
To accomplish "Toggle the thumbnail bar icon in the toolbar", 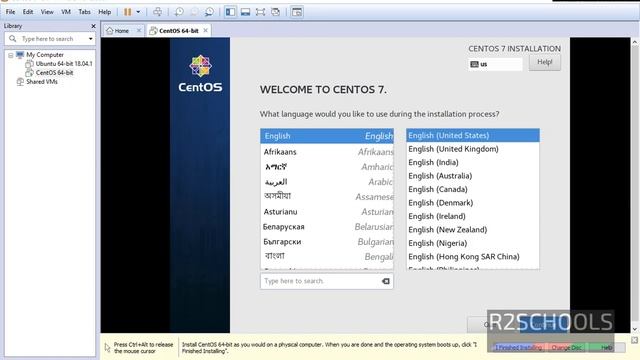I will pyautogui.click(x=245, y=12).
